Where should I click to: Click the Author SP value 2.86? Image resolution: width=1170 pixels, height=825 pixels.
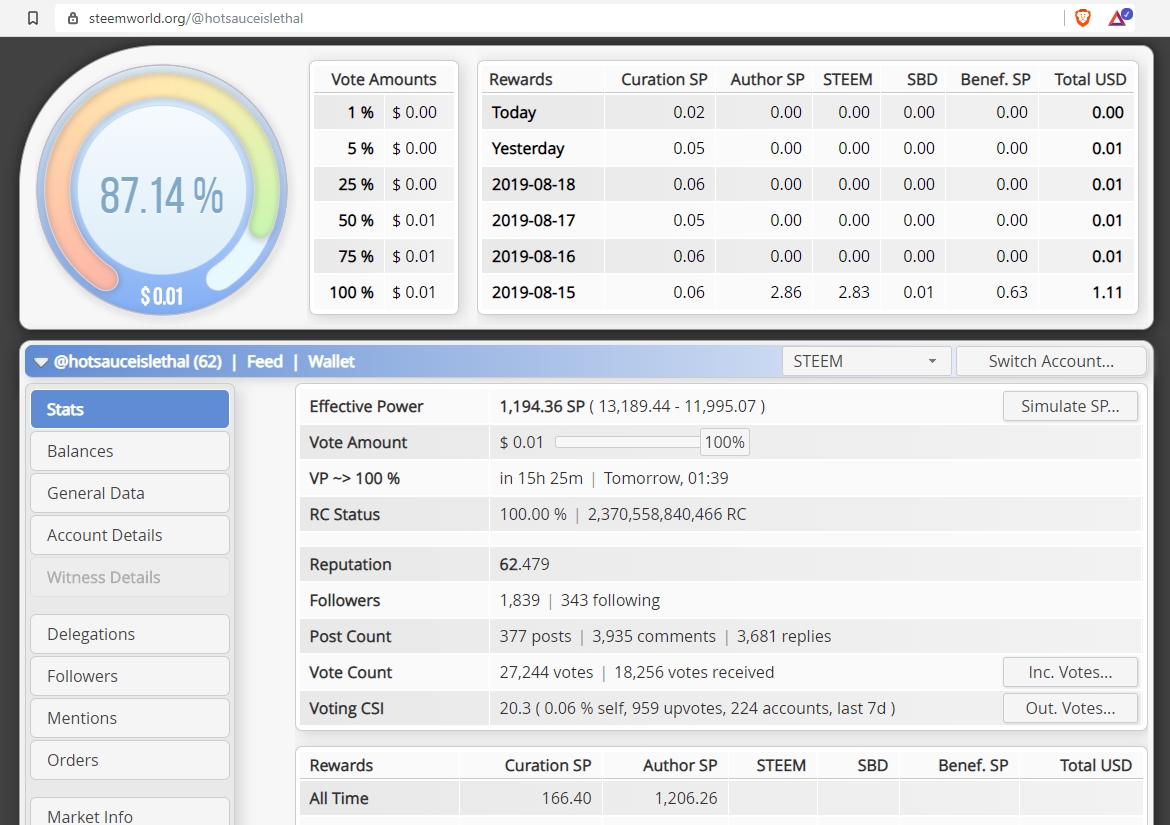tap(786, 292)
